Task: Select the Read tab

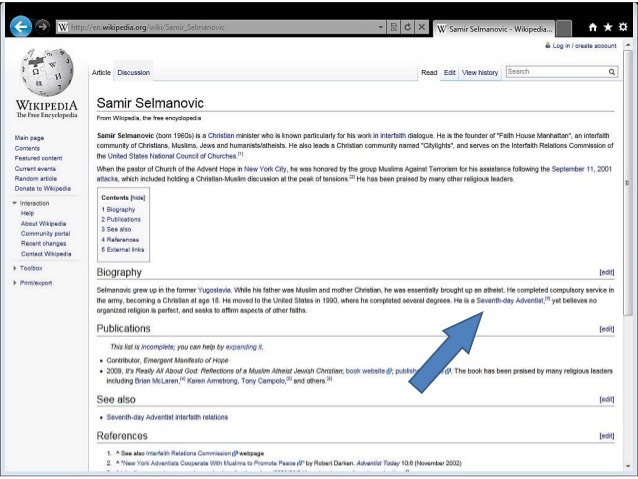Action: [x=429, y=72]
